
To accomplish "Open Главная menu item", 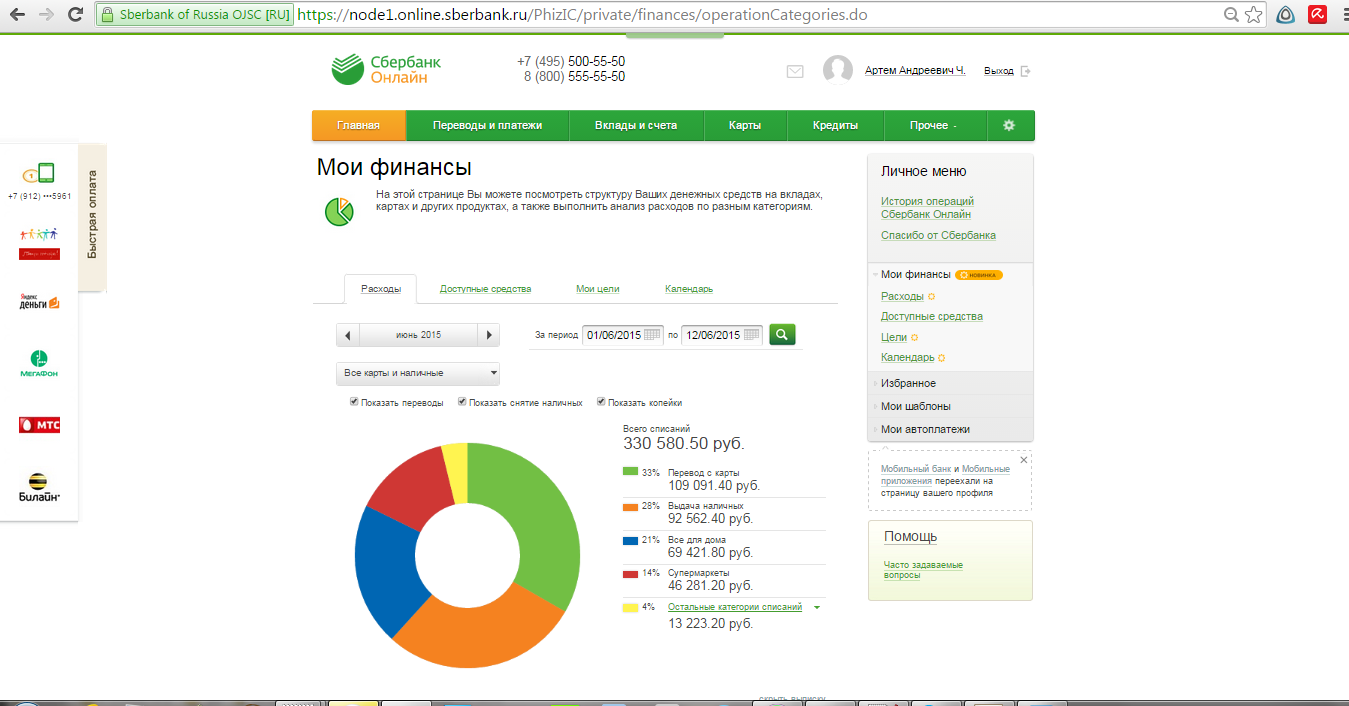I will pos(358,126).
